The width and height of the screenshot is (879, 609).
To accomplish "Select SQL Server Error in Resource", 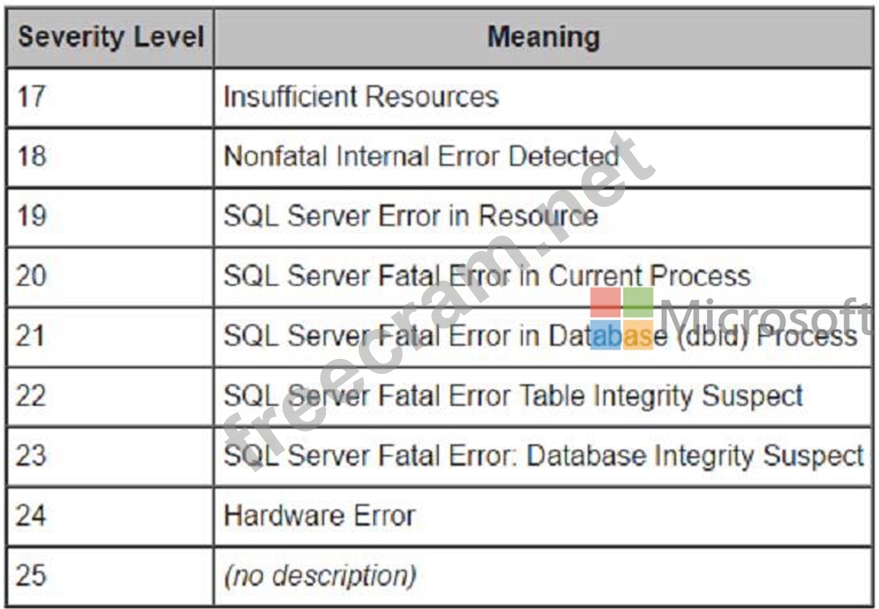I will [411, 216].
